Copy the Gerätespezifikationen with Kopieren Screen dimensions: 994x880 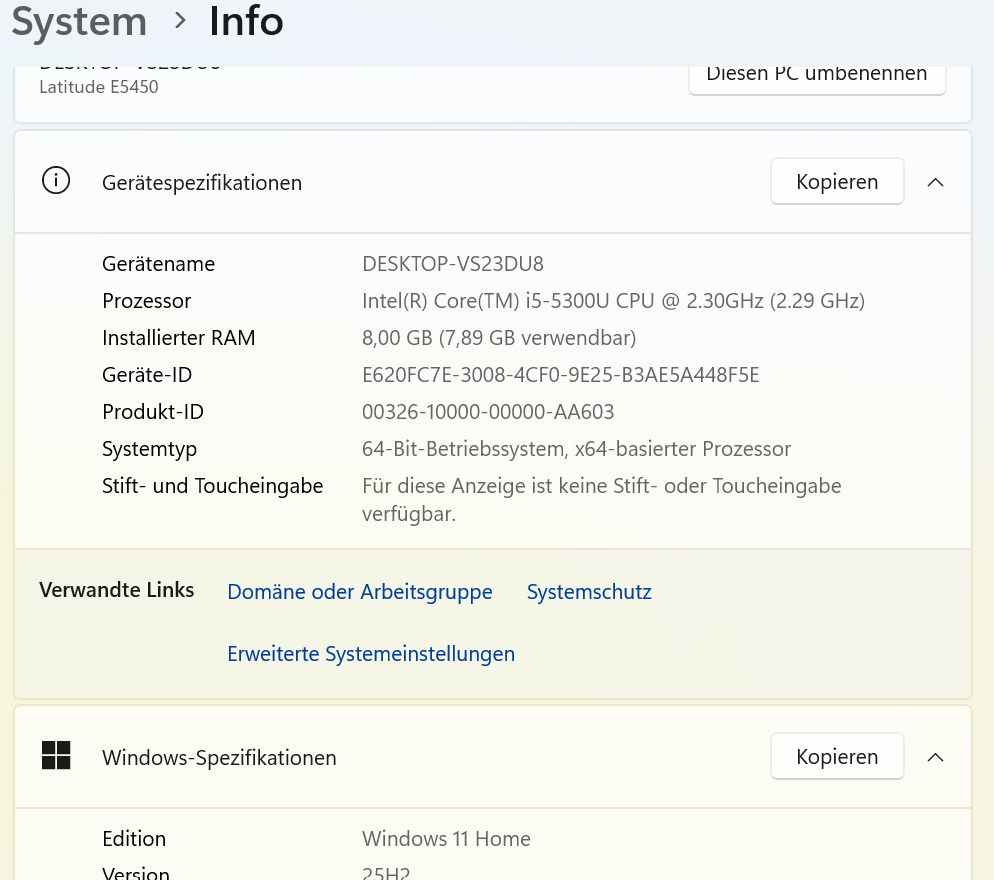pyautogui.click(x=837, y=181)
